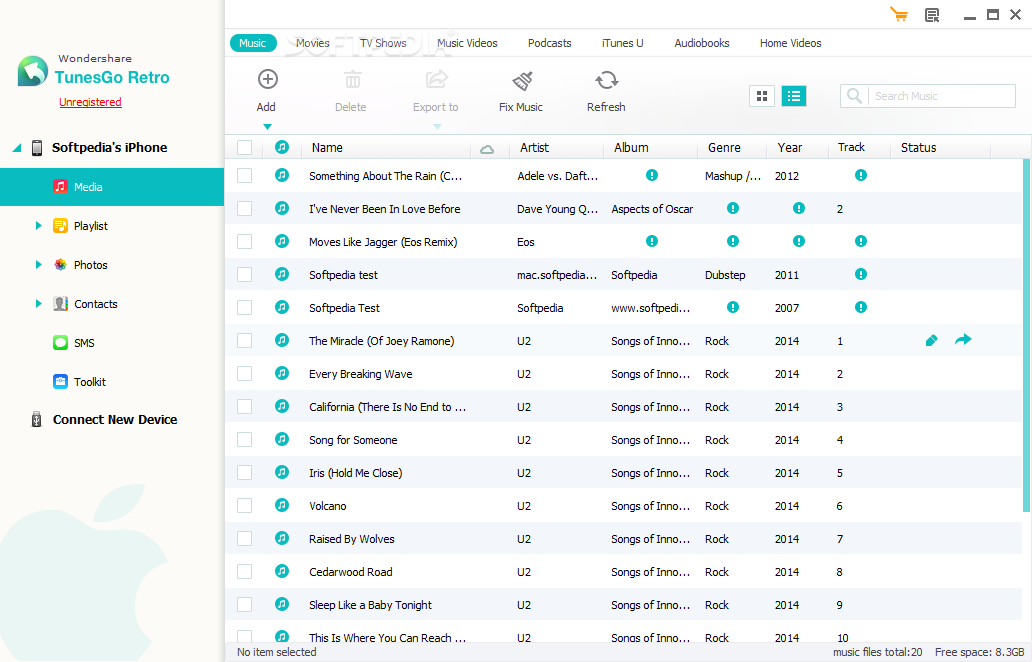Click the vertical scrollbar of song list
Screen dimensions: 1032x662
[1026, 336]
